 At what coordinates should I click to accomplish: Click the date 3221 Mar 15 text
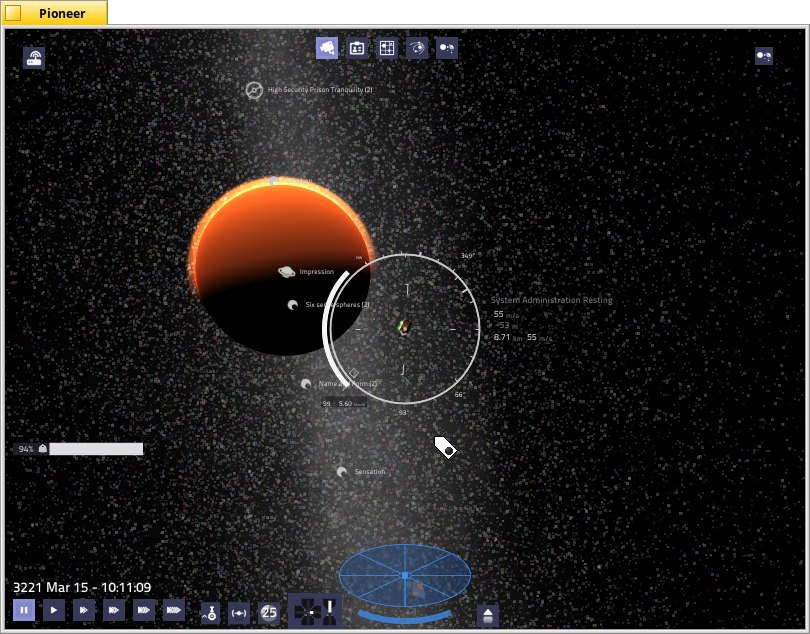click(53, 587)
